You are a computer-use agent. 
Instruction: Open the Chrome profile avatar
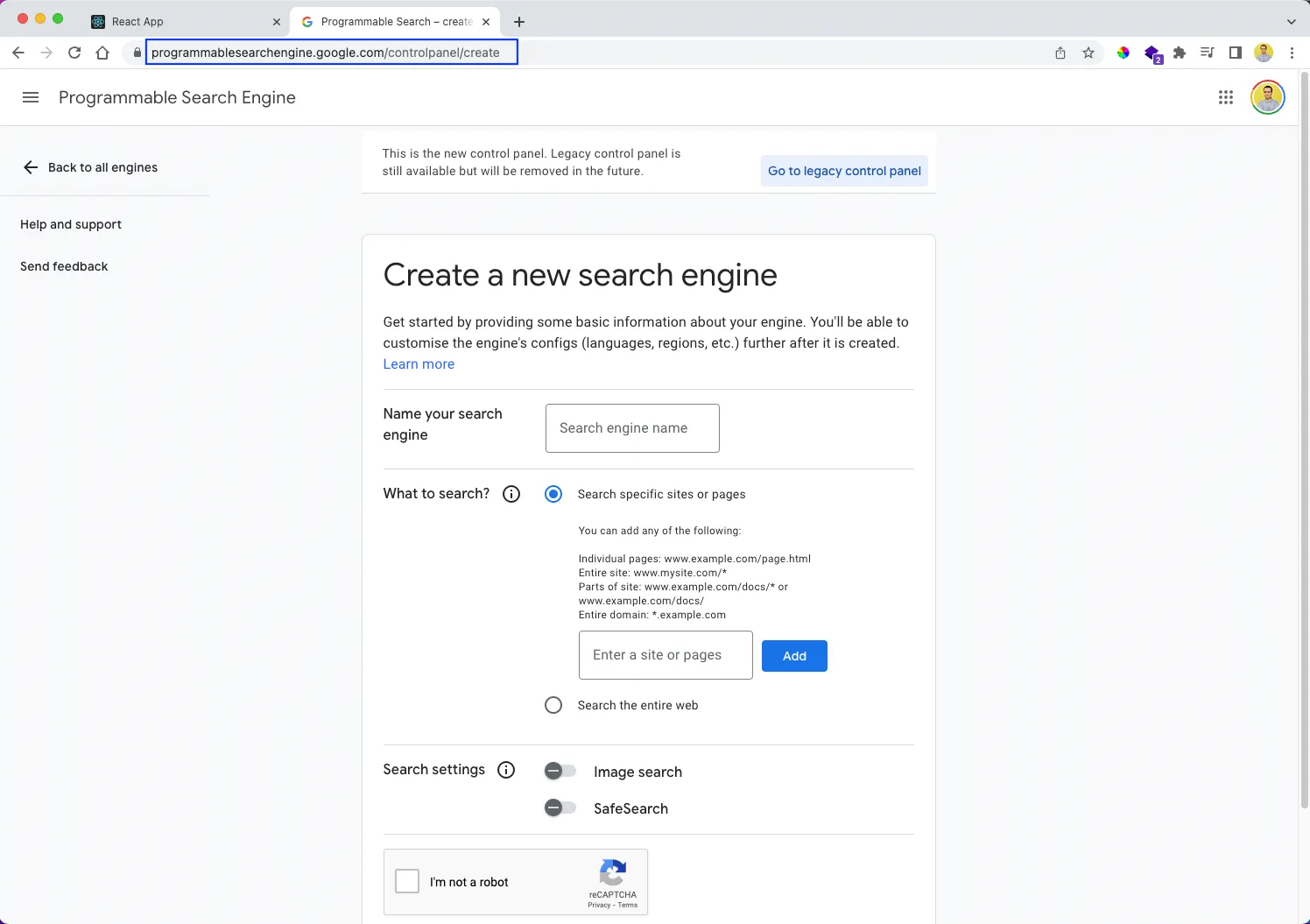1264,53
